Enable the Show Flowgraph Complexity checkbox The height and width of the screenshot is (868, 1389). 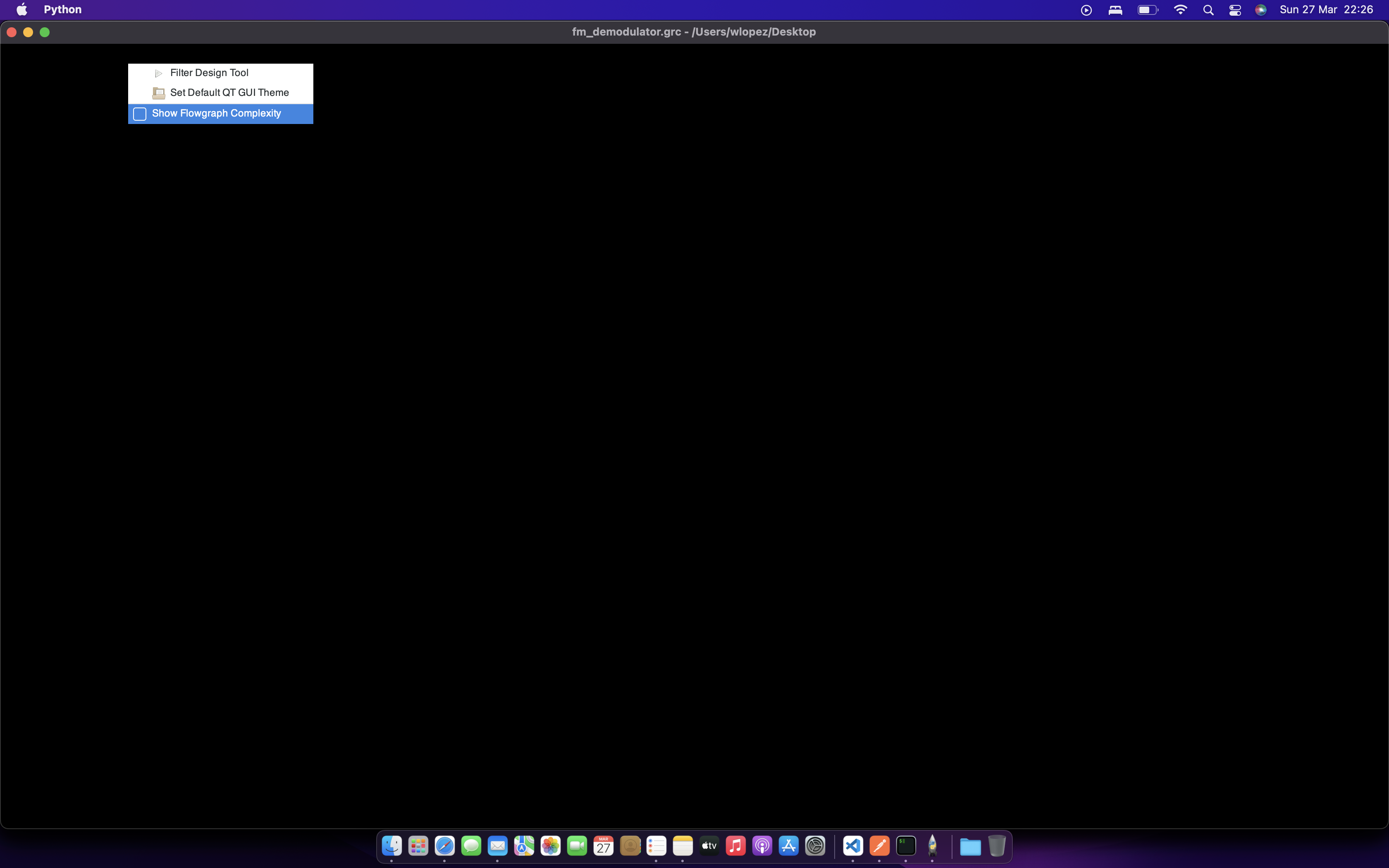click(216, 113)
